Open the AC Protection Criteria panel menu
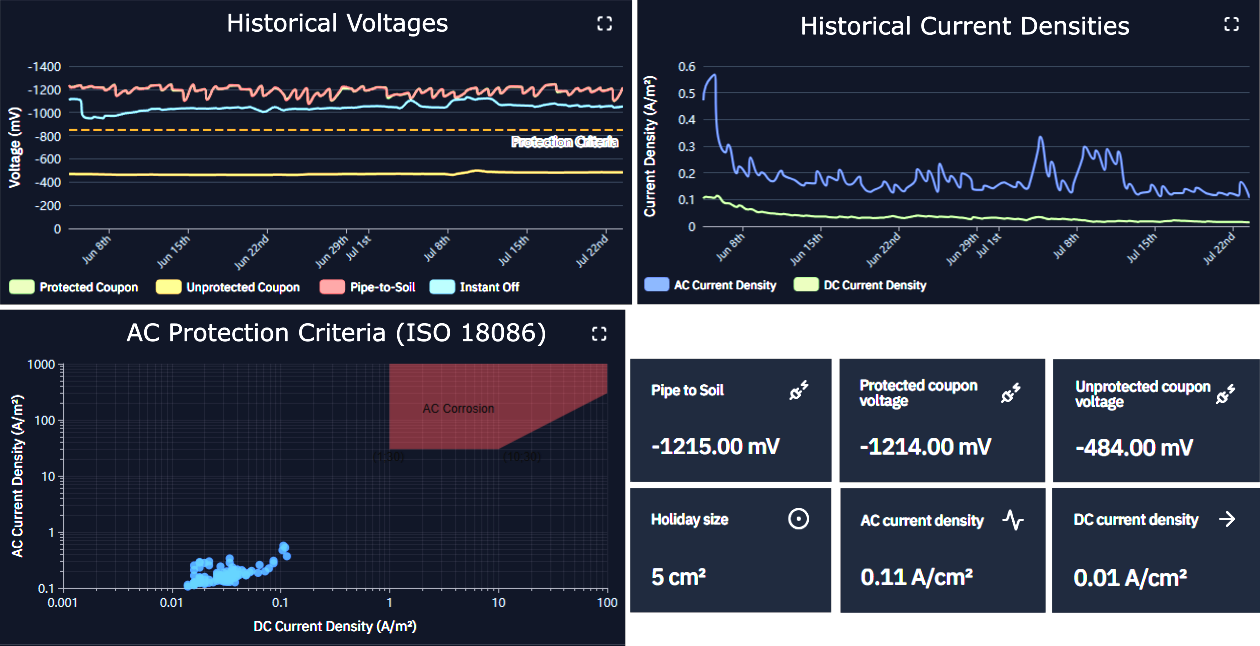The width and height of the screenshot is (1260, 646). click(x=335, y=333)
